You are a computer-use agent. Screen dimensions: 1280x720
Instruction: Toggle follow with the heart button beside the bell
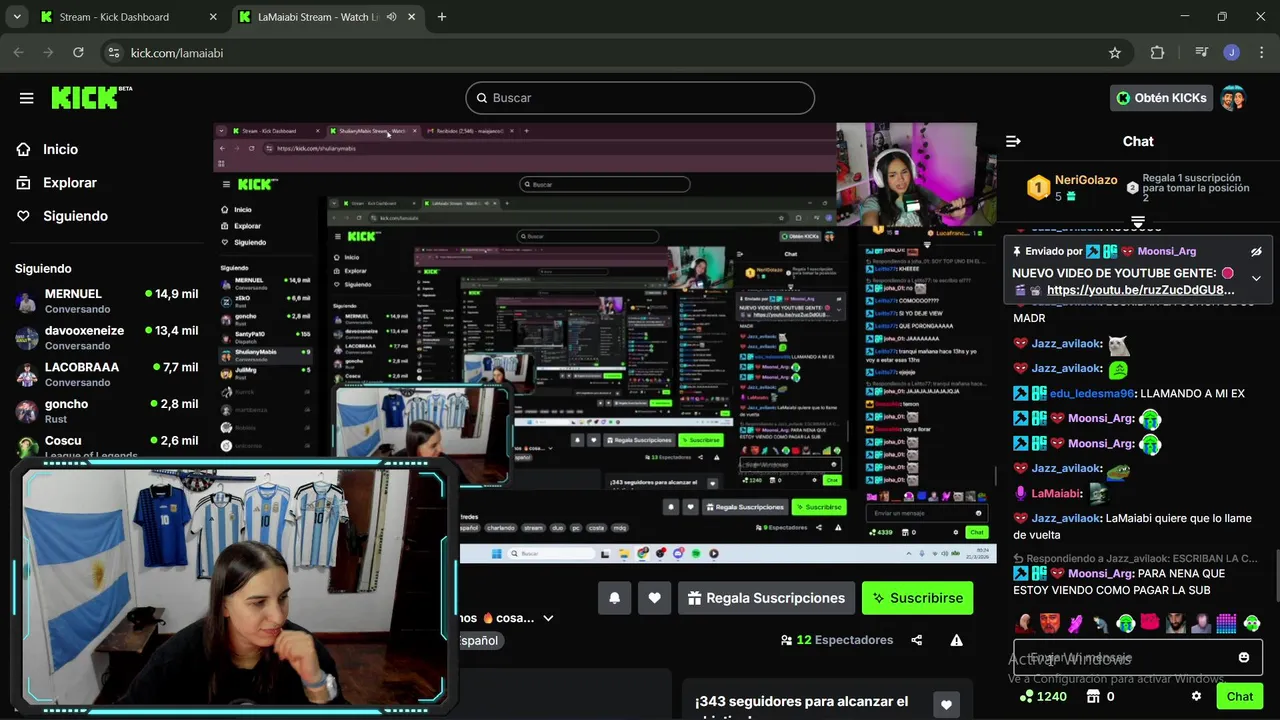(654, 598)
